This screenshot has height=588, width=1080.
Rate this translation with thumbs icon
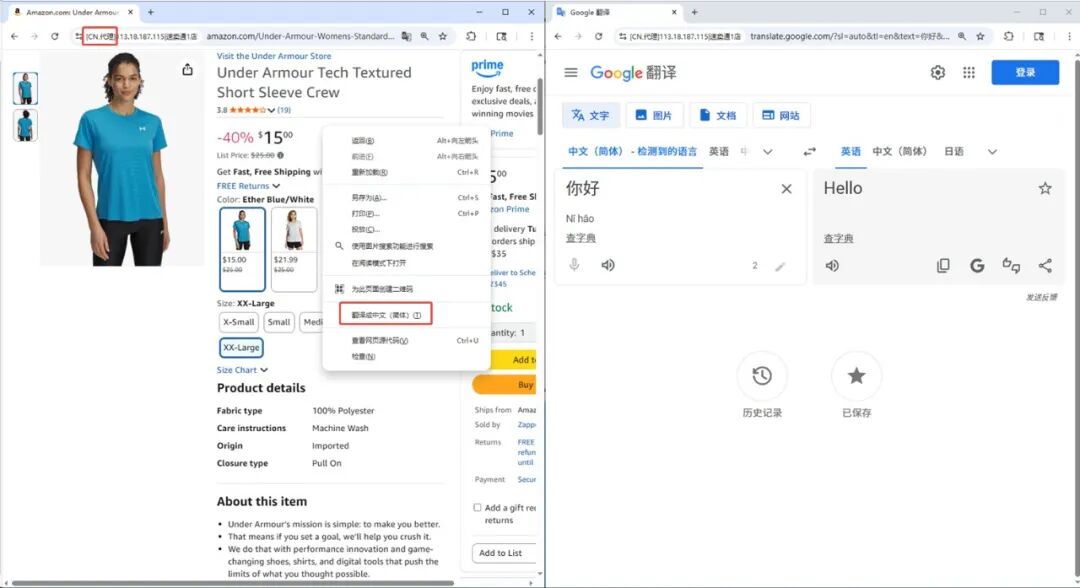pos(1010,266)
